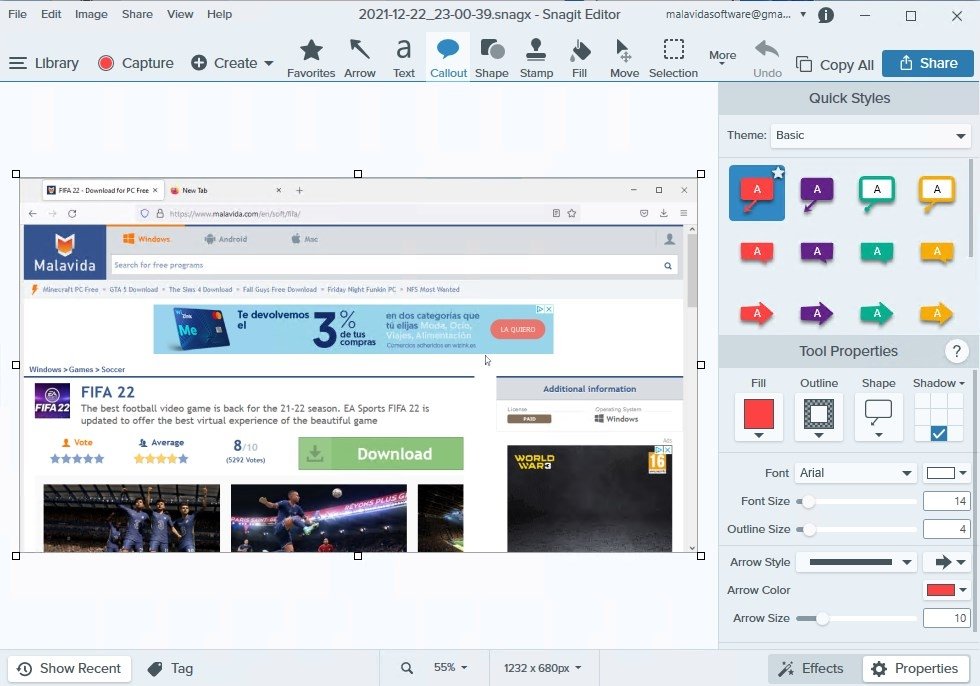Choose the orange arrow-shaped callout style
This screenshot has height=686, width=980.
point(936,313)
